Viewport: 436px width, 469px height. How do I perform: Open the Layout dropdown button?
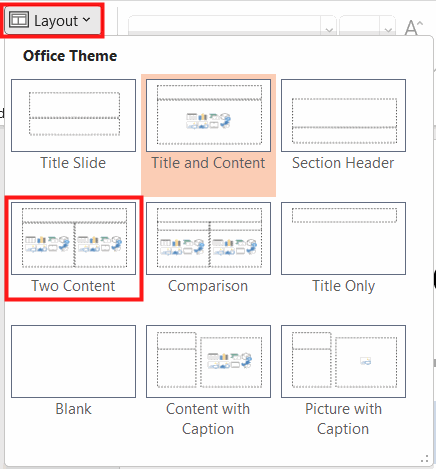(52, 21)
